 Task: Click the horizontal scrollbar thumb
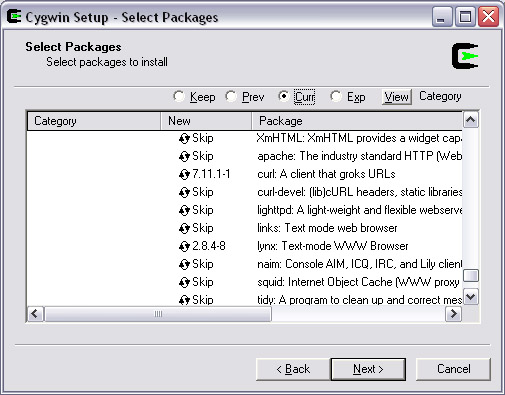click(158, 314)
